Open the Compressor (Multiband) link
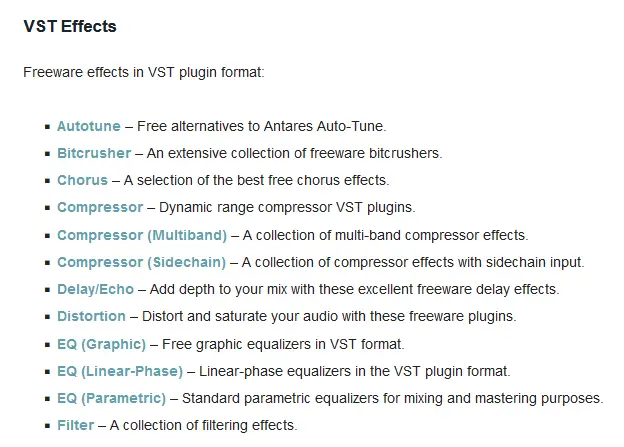 pyautogui.click(x=142, y=235)
